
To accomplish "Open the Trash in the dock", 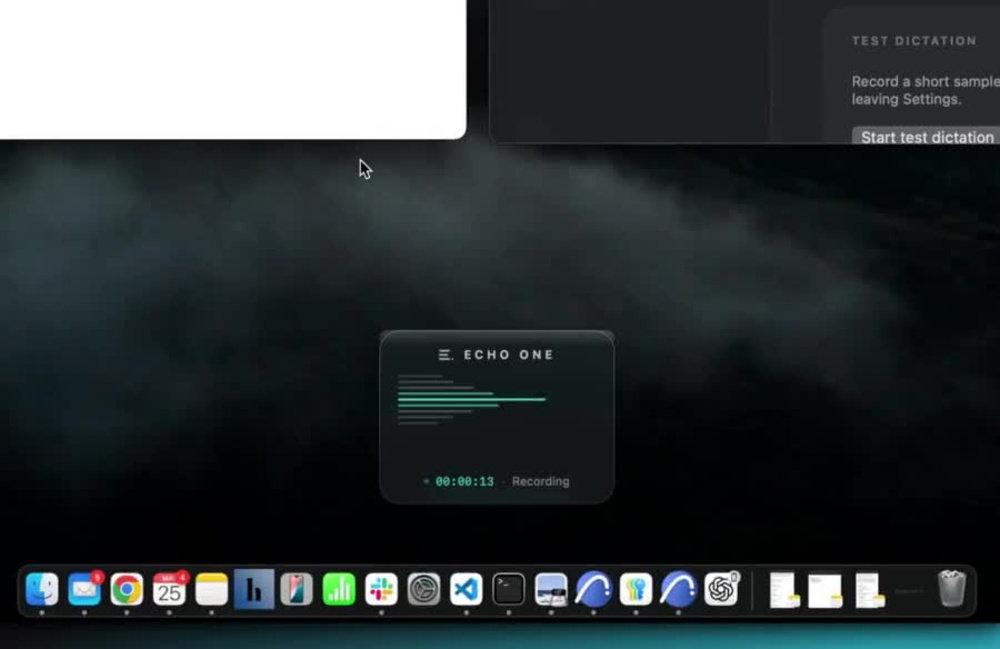I will (x=952, y=588).
